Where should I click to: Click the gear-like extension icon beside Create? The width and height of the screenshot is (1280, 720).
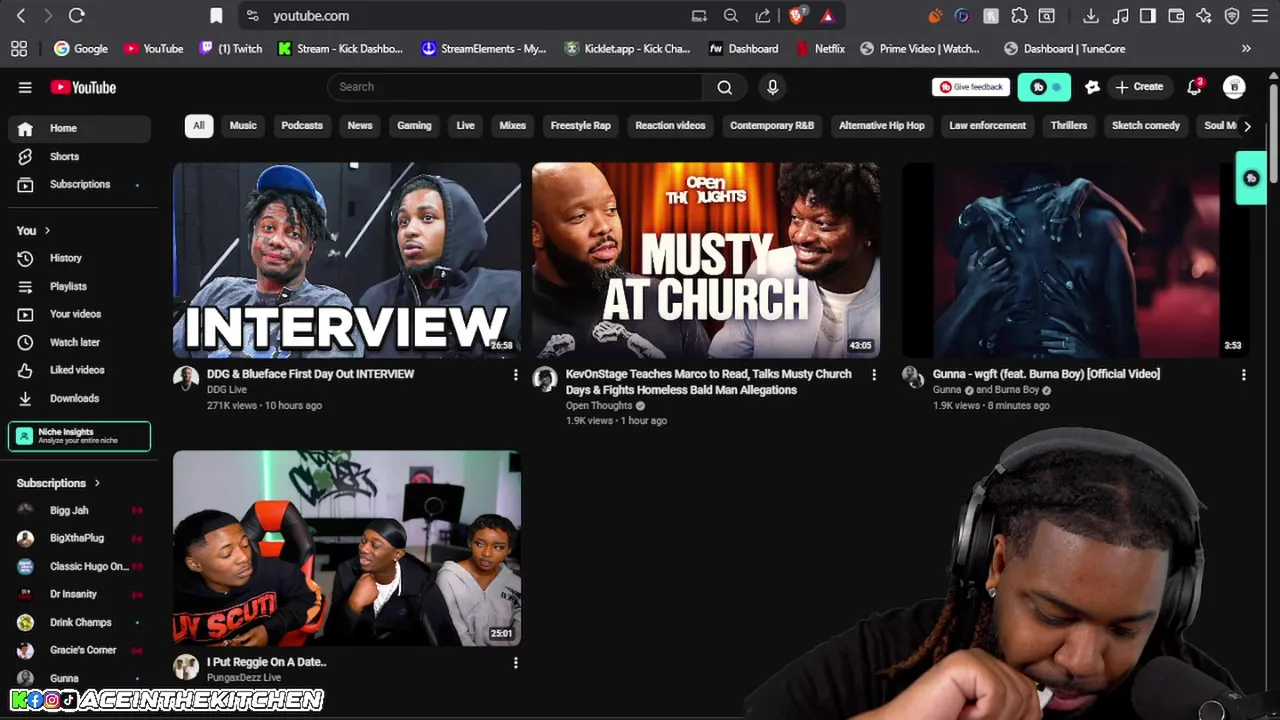coord(1092,87)
